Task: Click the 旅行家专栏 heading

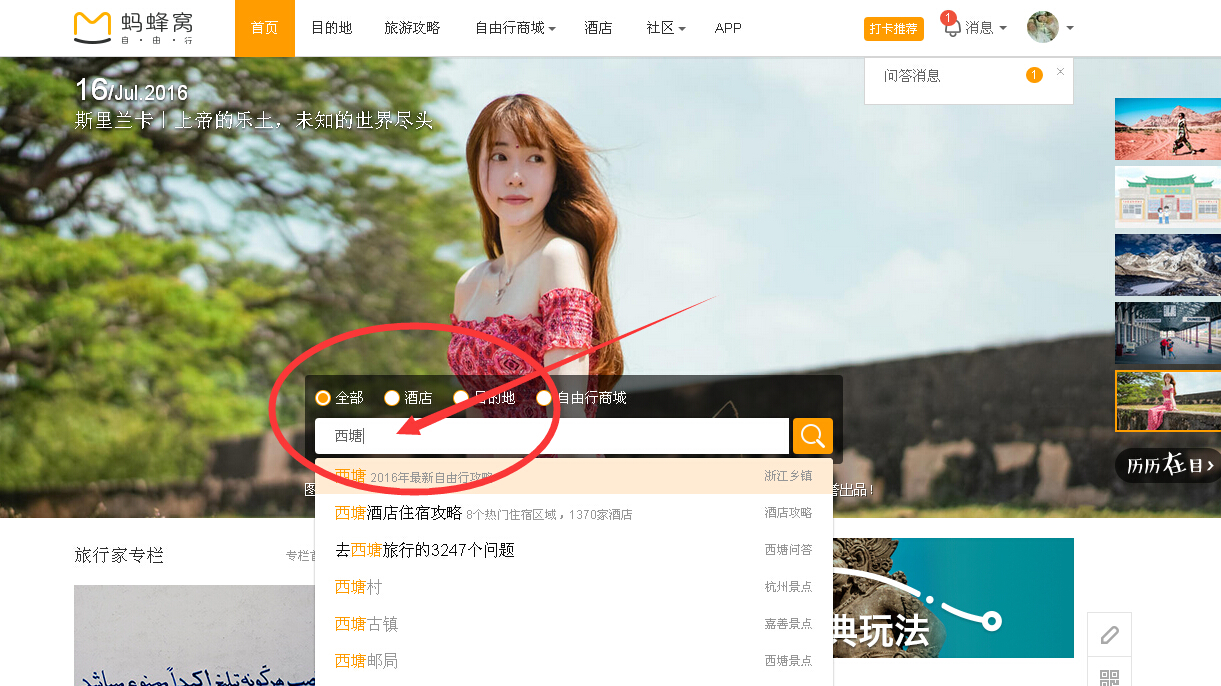Action: pyautogui.click(x=119, y=555)
